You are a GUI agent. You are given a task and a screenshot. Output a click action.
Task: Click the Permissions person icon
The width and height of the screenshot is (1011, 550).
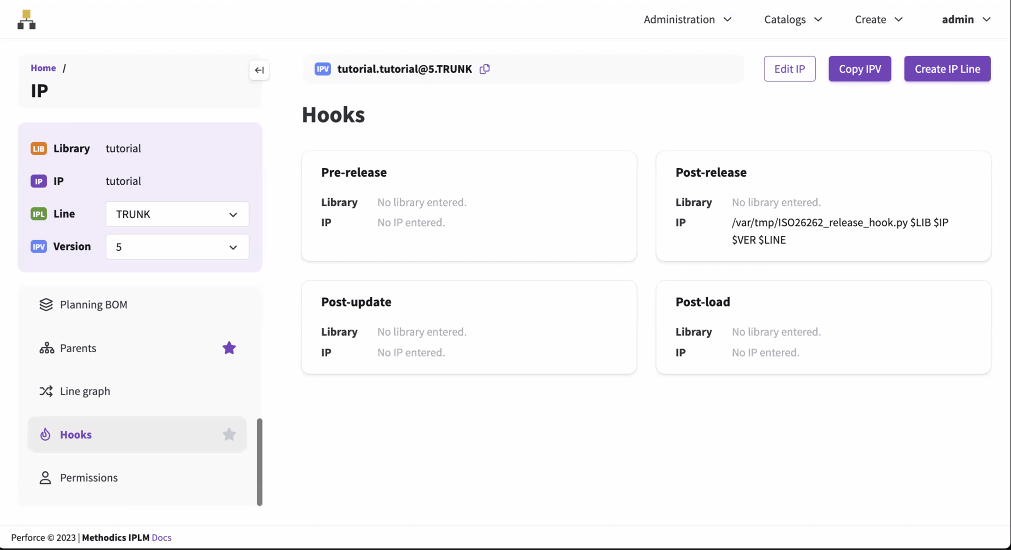(x=46, y=478)
